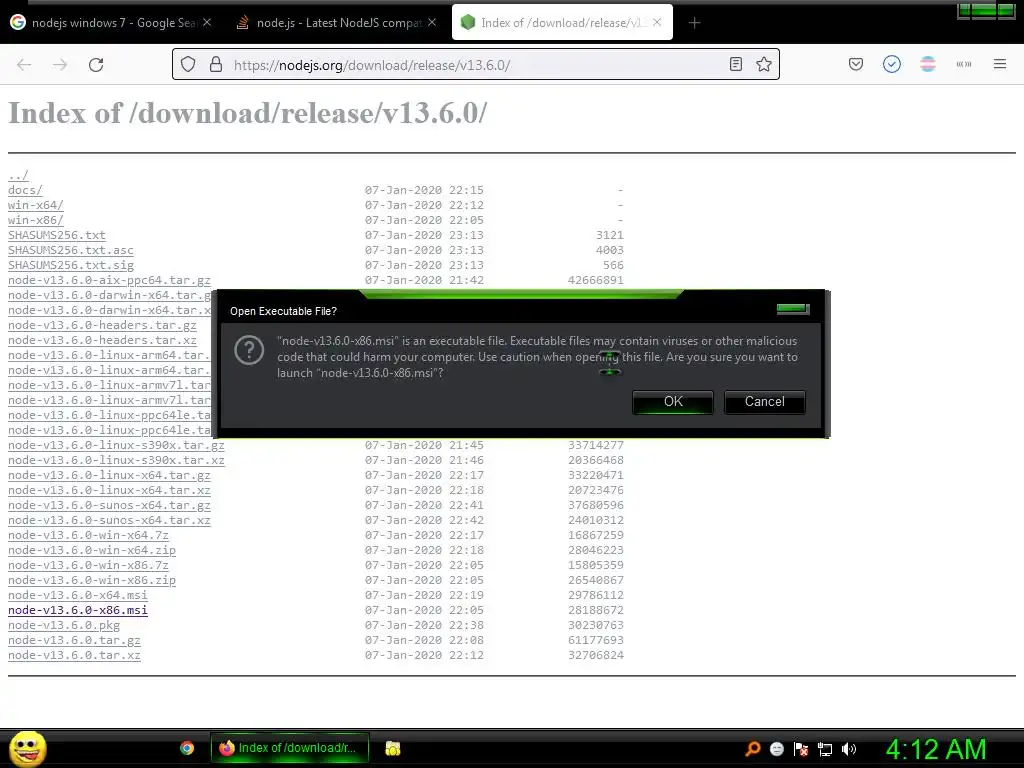Open SHASUMS256.txt.sig link
This screenshot has height=768, width=1024.
[x=71, y=265]
